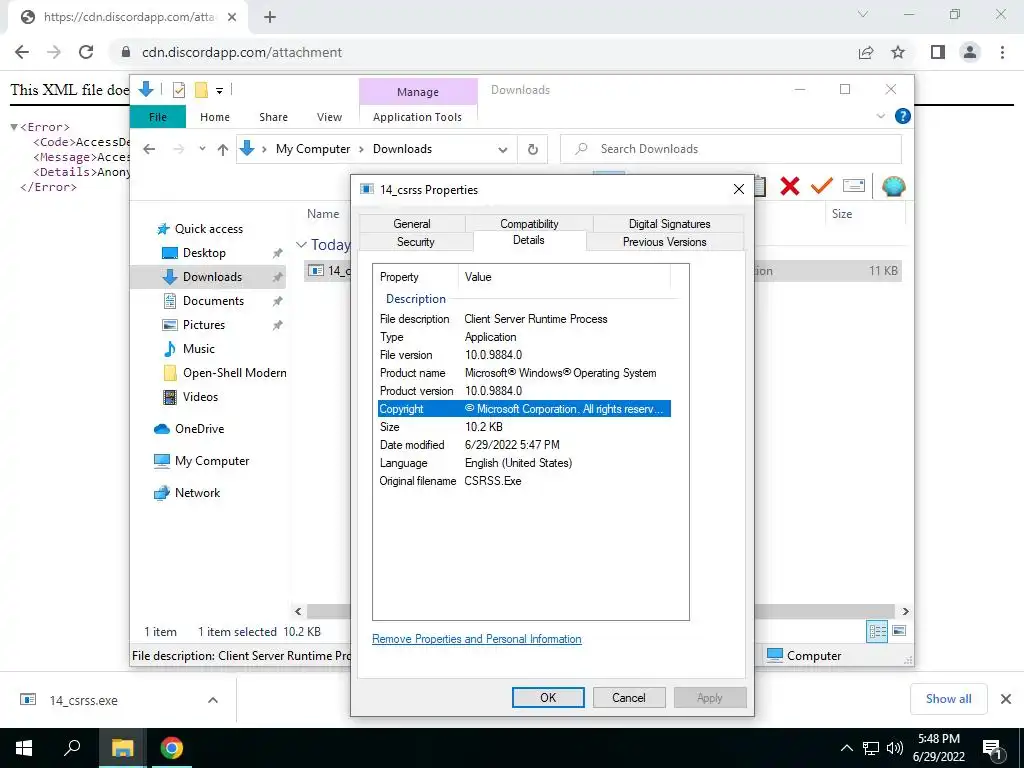Open taskbar search magnifier
The height and width of the screenshot is (768, 1024).
click(72, 748)
